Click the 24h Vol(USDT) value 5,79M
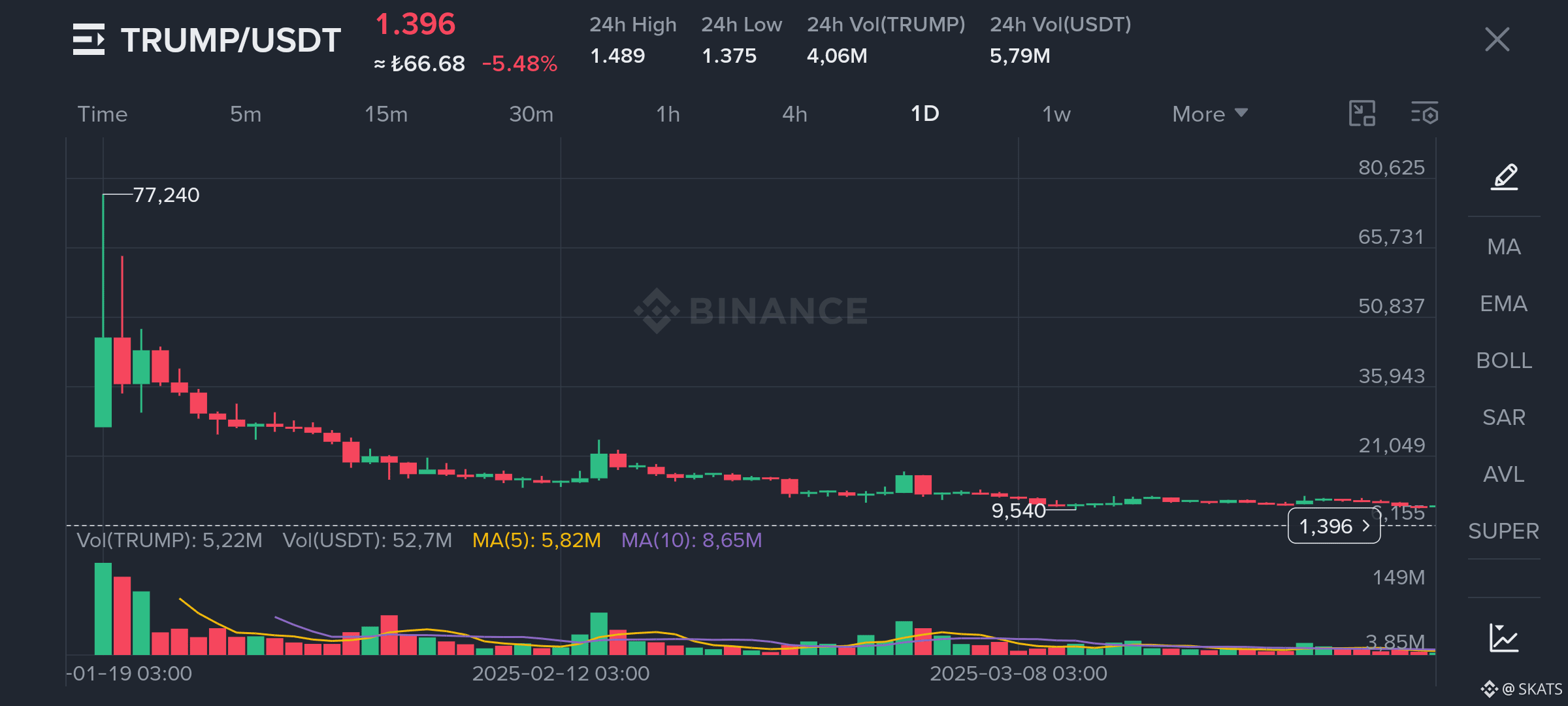 [x=1020, y=56]
